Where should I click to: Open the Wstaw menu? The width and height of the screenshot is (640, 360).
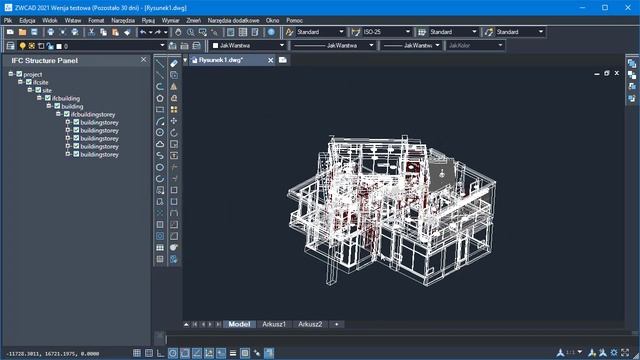pos(73,20)
